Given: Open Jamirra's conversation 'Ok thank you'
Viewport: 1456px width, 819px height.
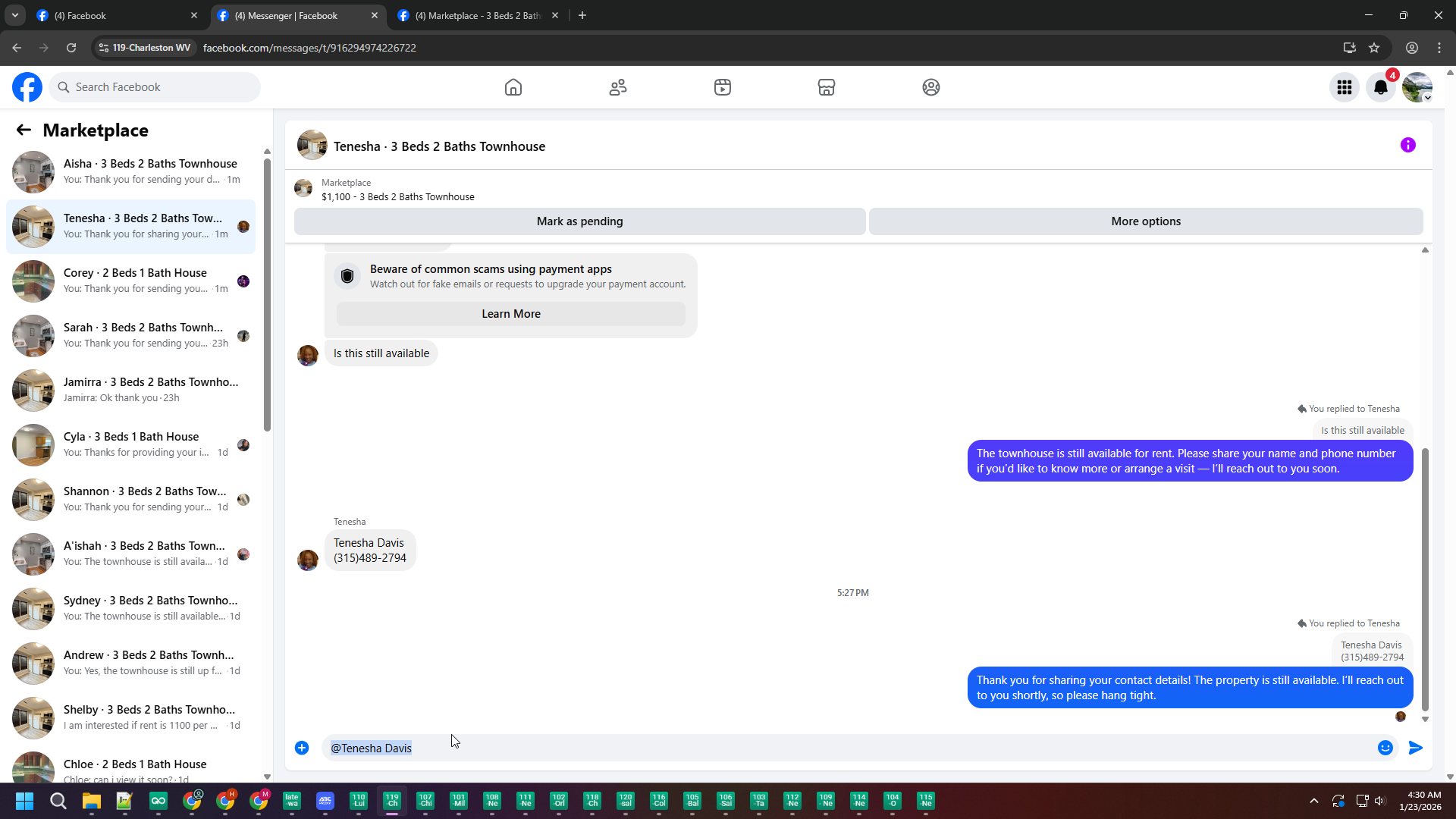Looking at the screenshot, I should point(131,390).
